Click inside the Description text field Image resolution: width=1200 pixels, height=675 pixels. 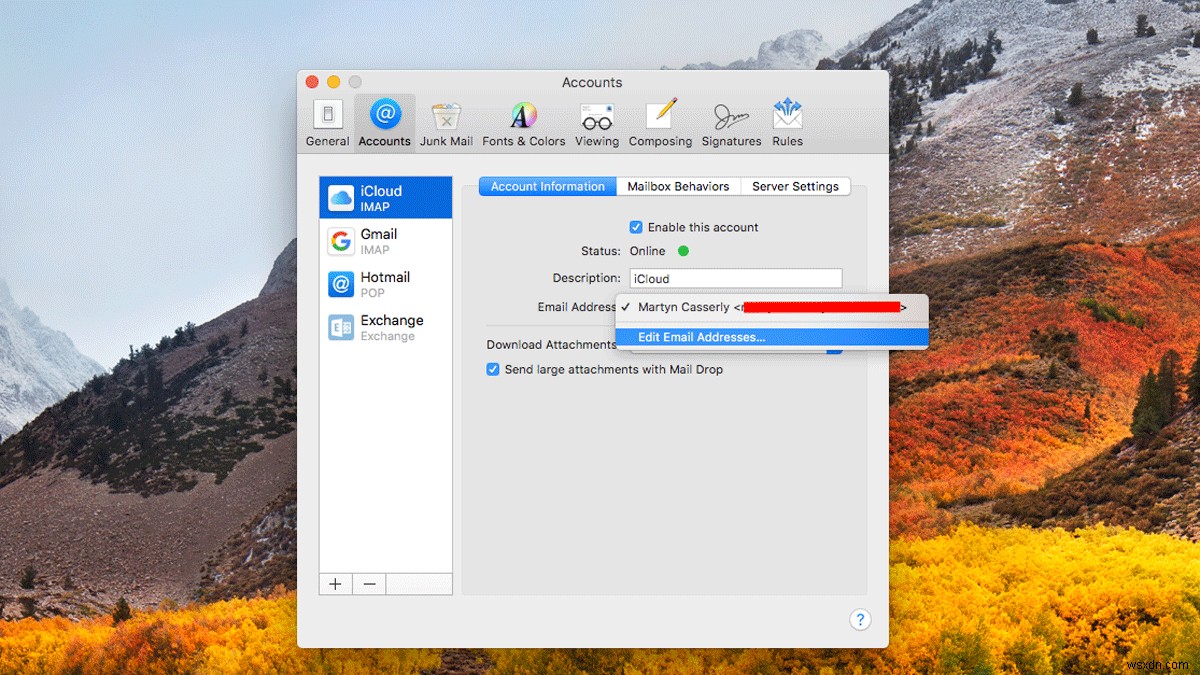(x=735, y=277)
